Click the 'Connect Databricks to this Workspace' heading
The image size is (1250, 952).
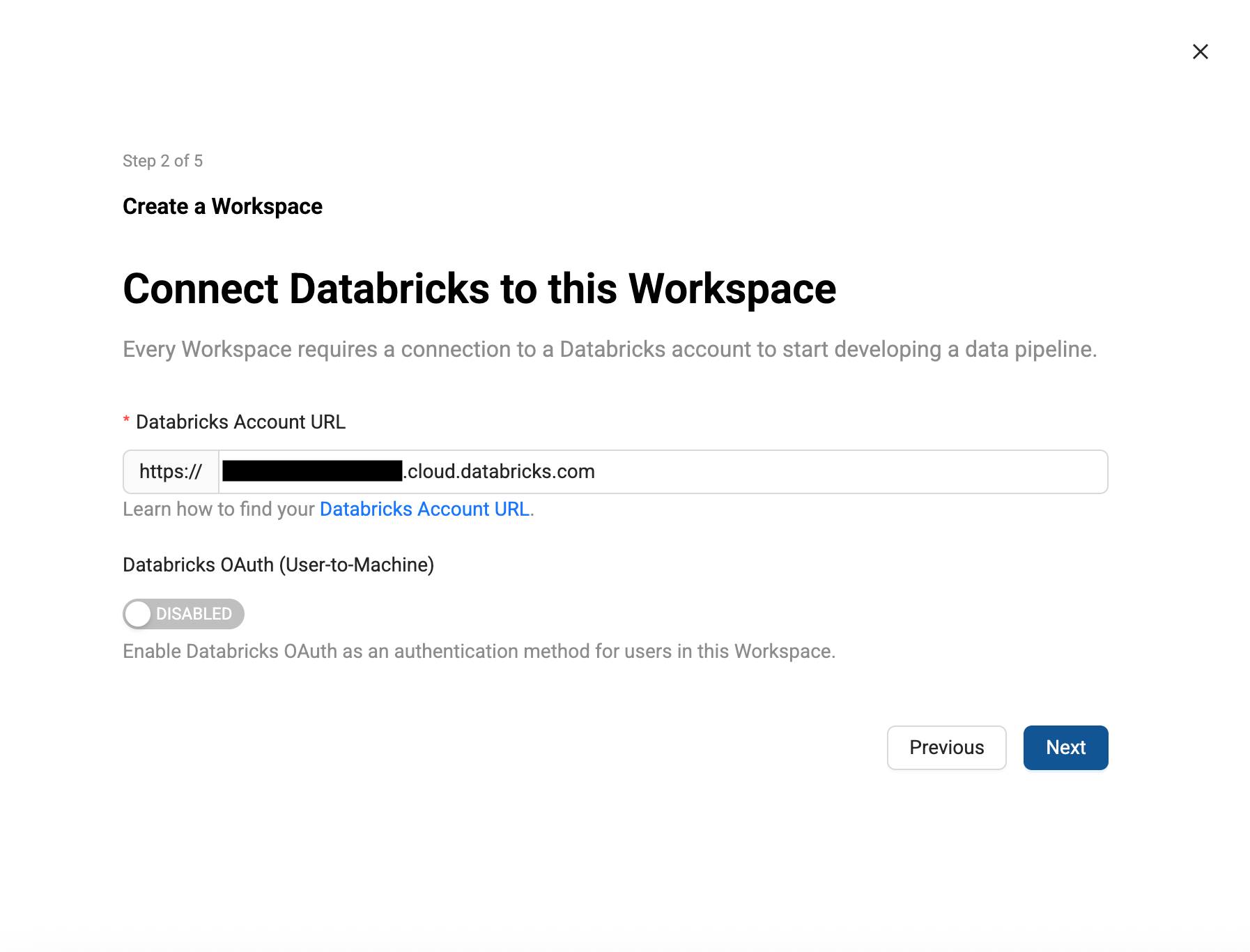(479, 289)
